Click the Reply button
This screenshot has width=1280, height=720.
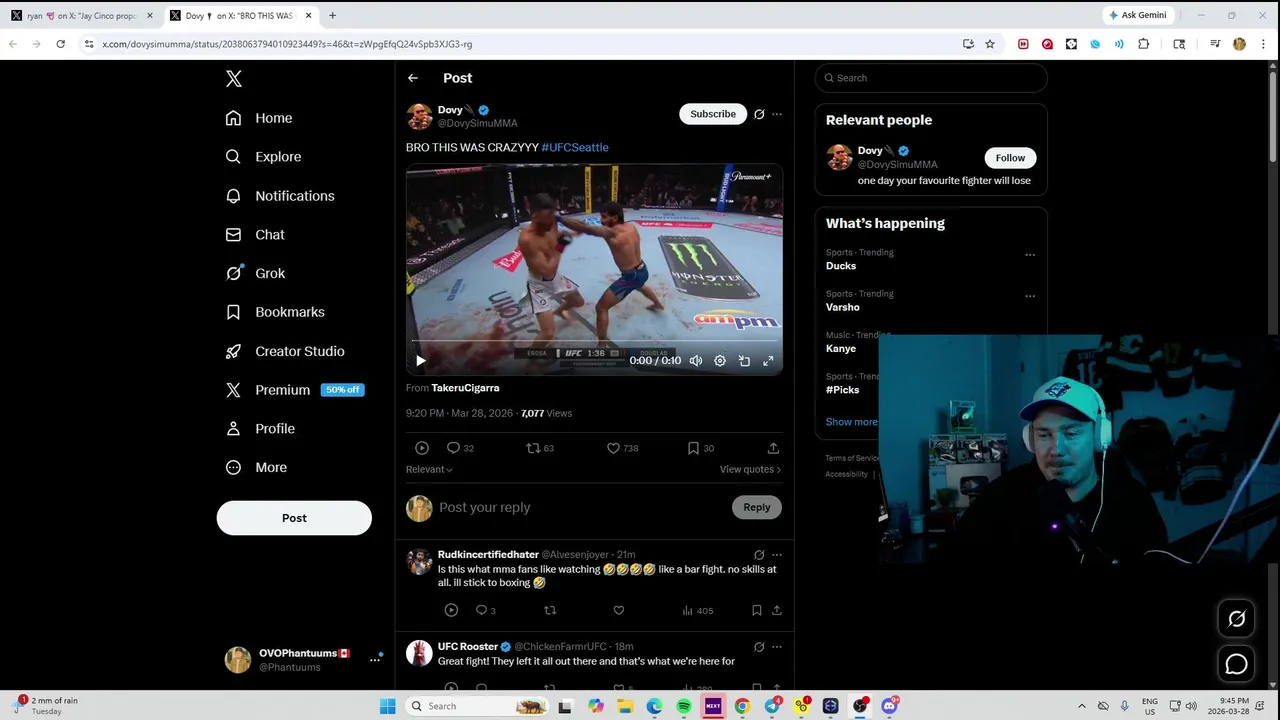point(757,507)
